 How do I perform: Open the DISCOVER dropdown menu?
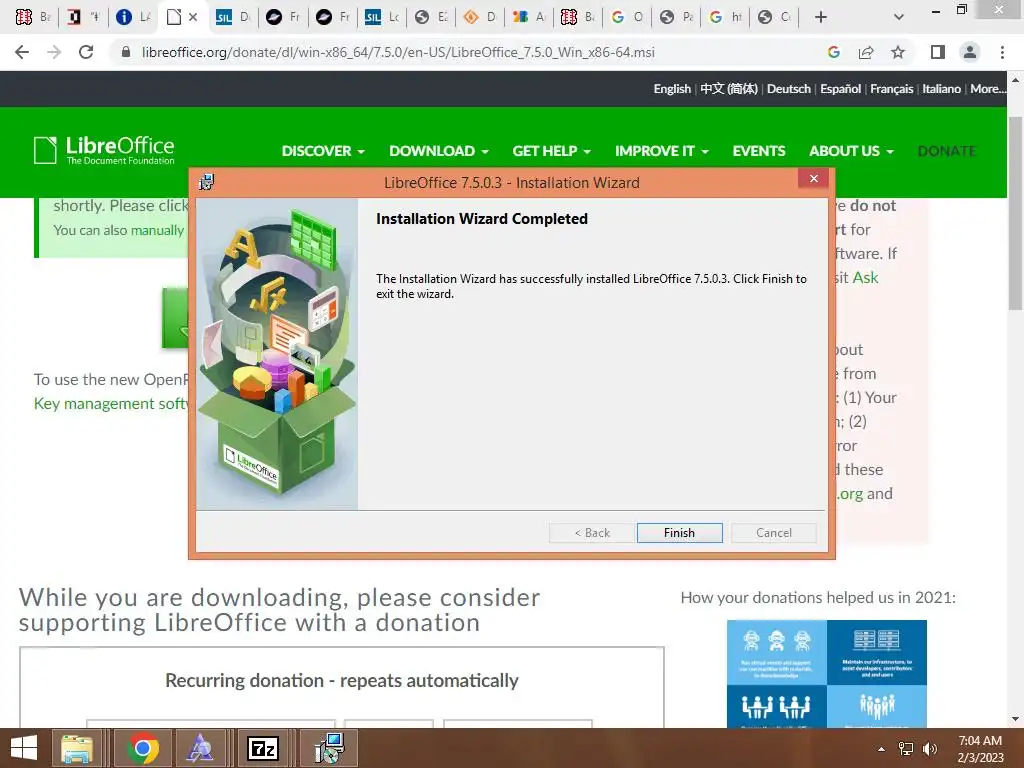323,151
